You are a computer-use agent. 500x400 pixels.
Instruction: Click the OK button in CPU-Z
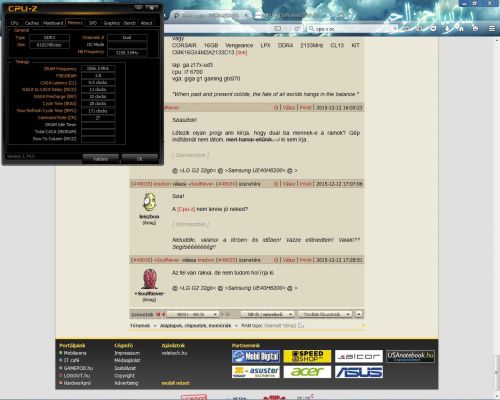pyautogui.click(x=140, y=159)
